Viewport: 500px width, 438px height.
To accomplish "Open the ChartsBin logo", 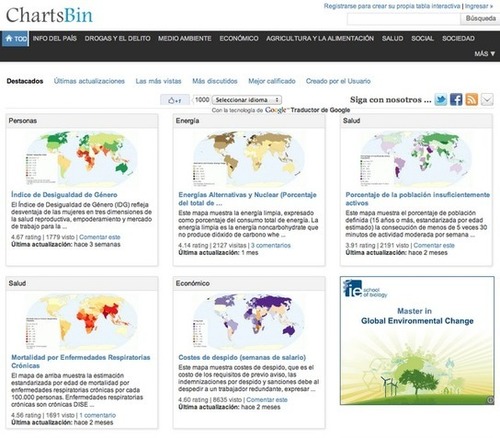I will click(49, 15).
